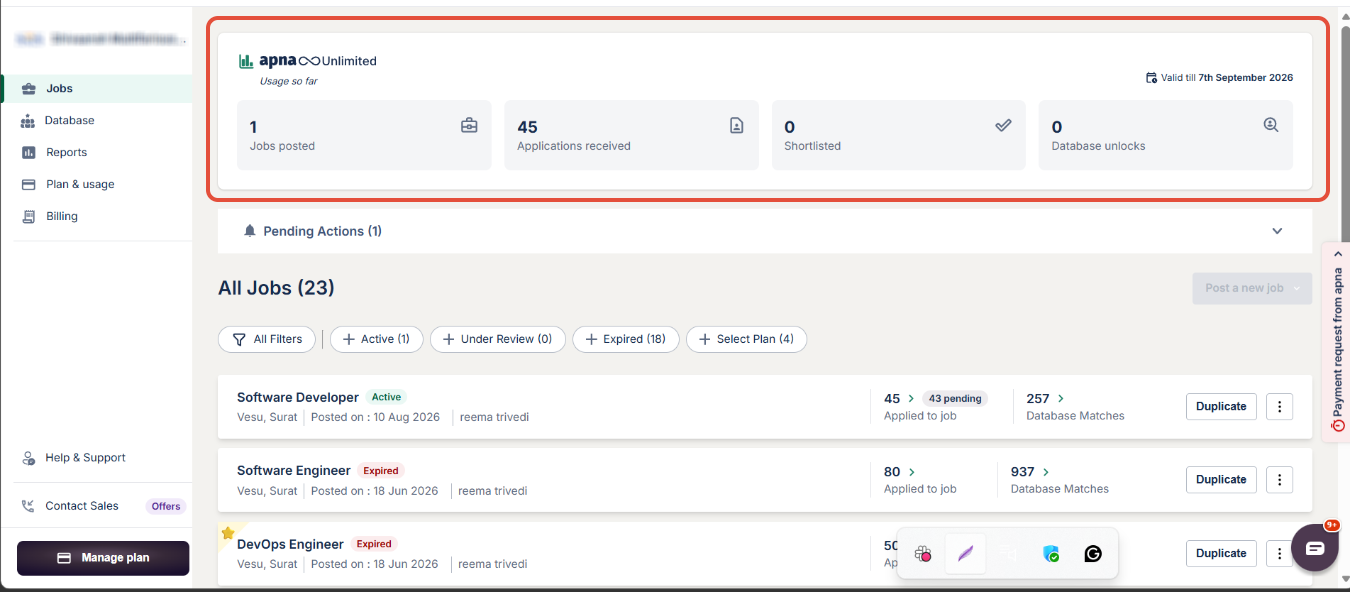Expand the Pending Actions chevron

click(x=1277, y=231)
